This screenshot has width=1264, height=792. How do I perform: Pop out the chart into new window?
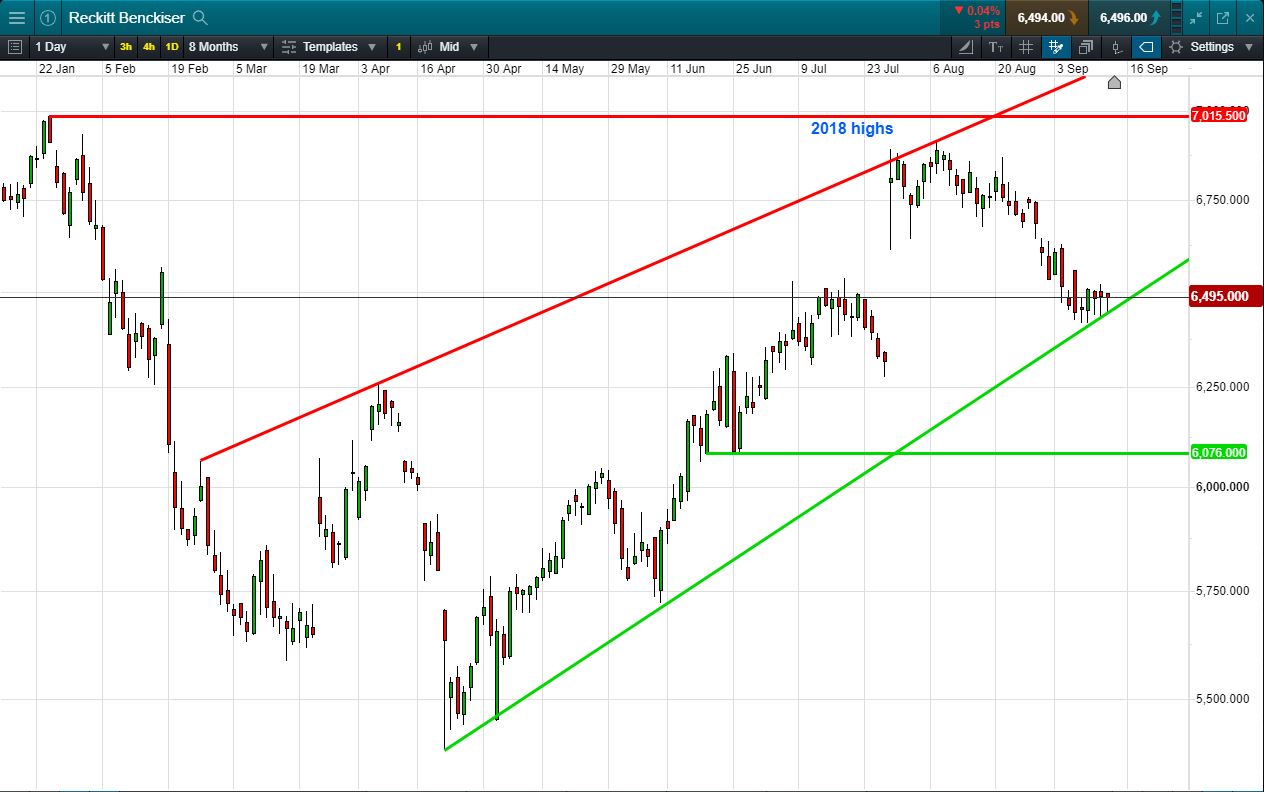[x=1222, y=17]
